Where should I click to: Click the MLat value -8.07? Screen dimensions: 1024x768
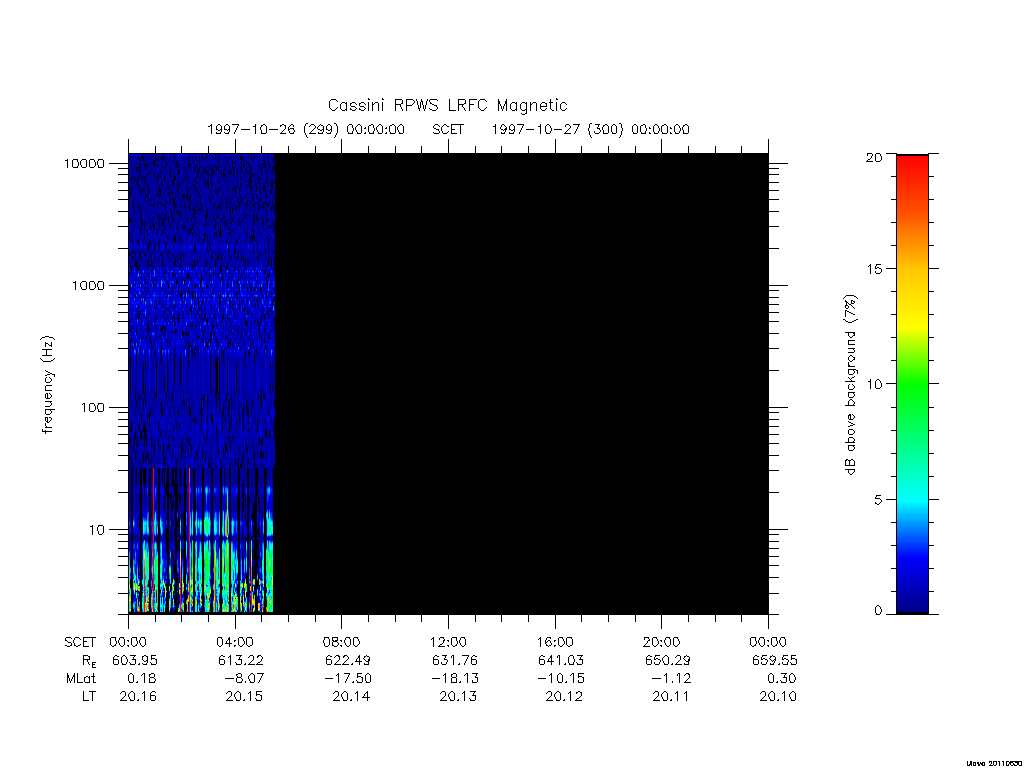245,679
